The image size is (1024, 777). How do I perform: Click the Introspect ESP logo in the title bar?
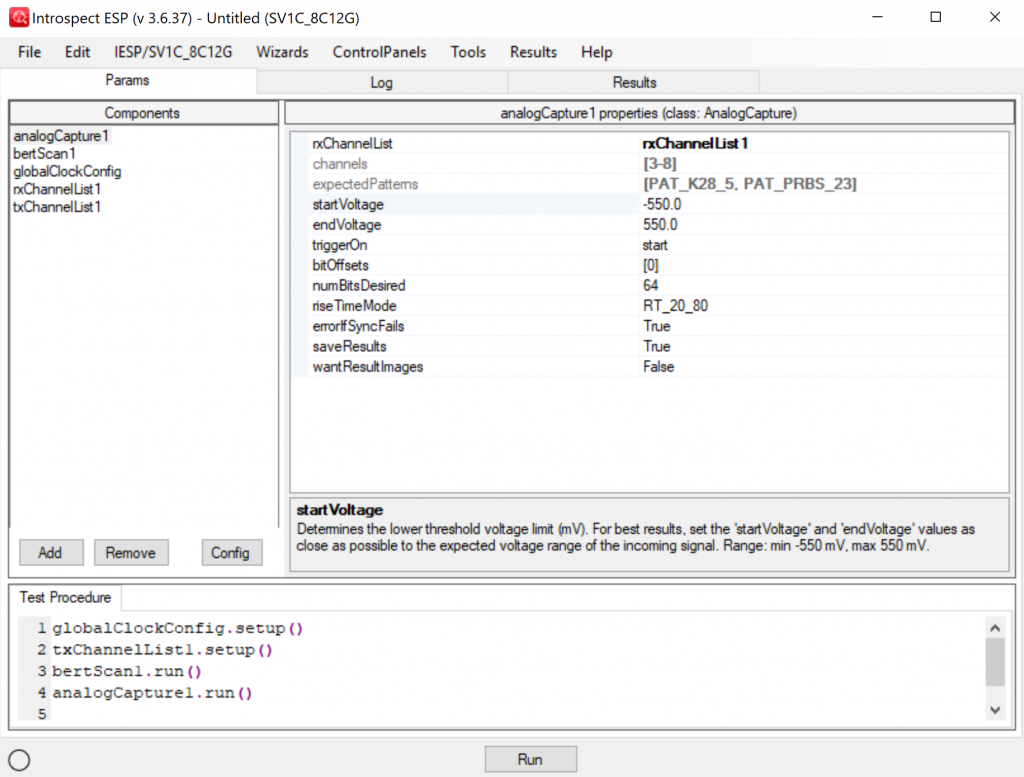click(x=21, y=17)
